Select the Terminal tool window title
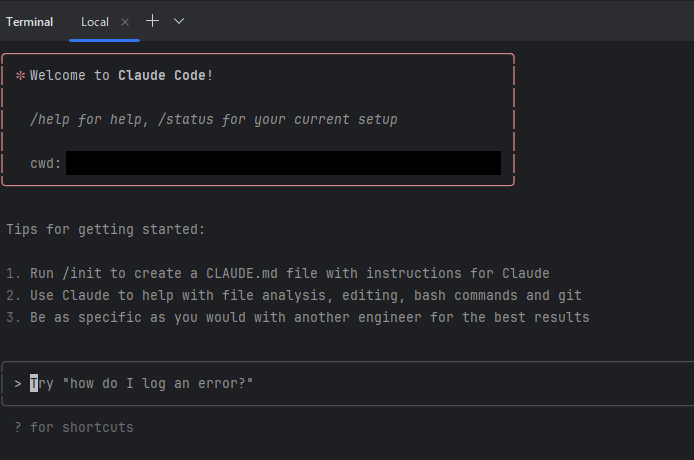The image size is (694, 460). coord(29,22)
